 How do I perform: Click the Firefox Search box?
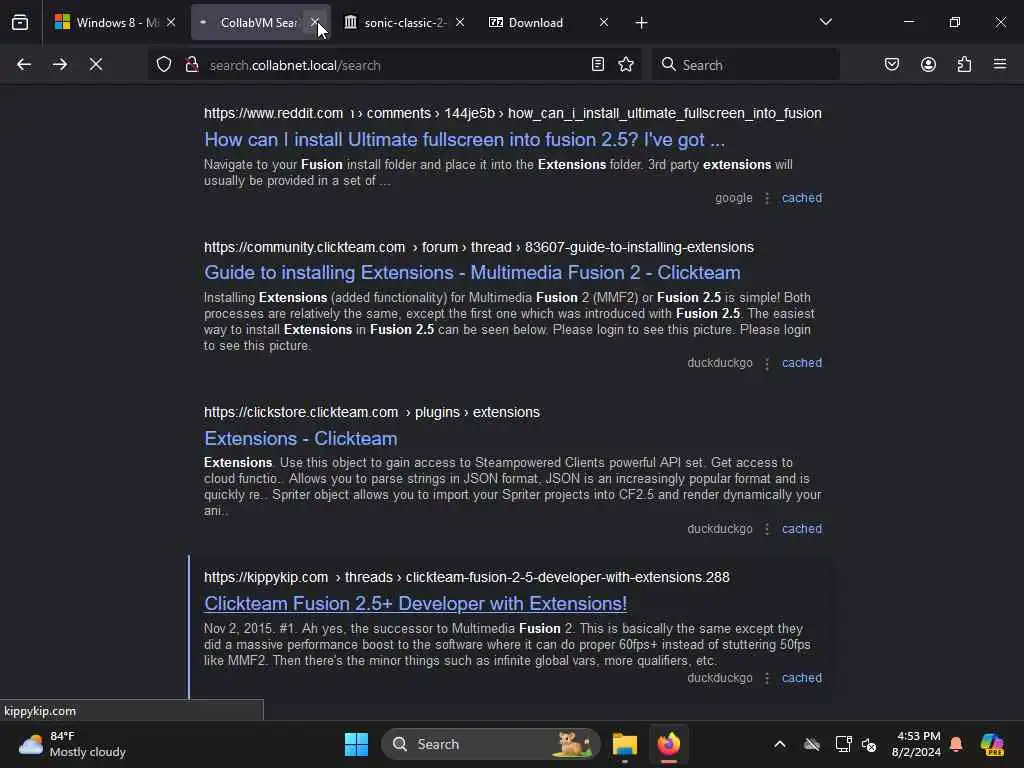pyautogui.click(x=746, y=65)
